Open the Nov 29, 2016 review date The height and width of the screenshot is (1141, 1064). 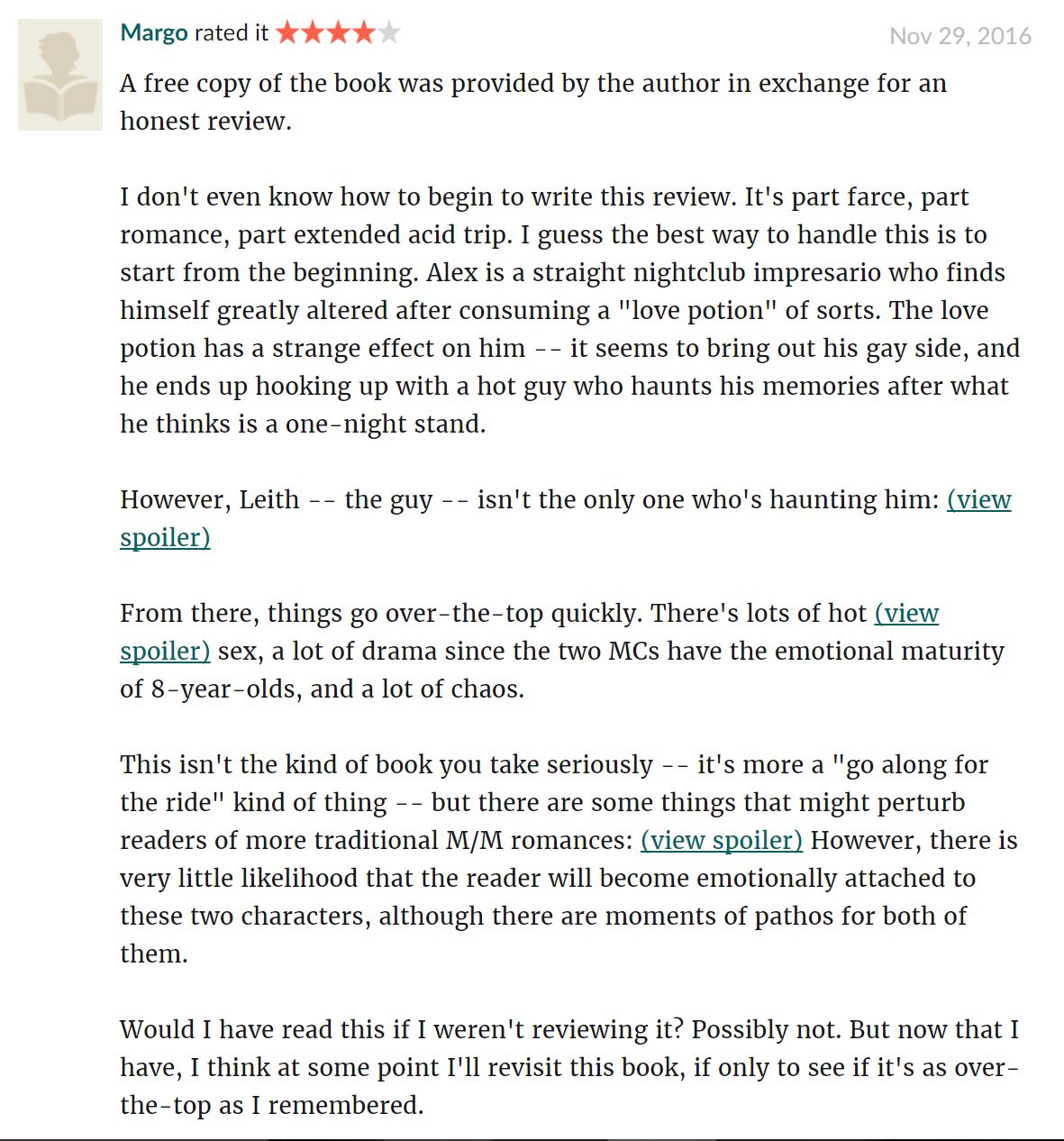point(960,36)
